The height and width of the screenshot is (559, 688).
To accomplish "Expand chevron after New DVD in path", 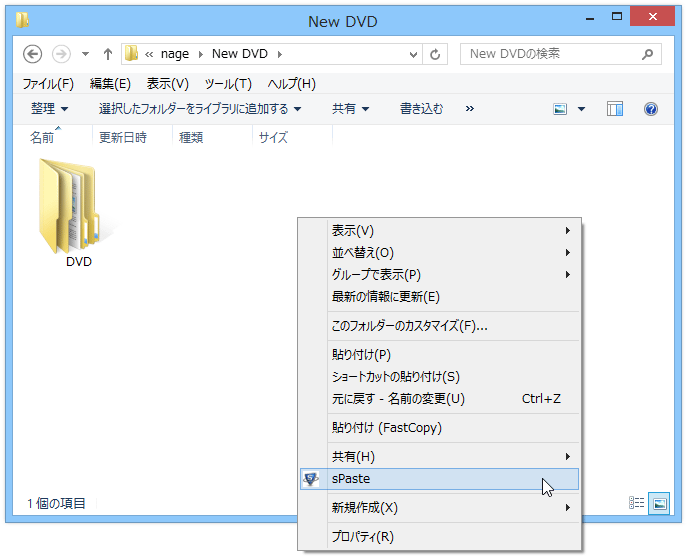I will 280,54.
